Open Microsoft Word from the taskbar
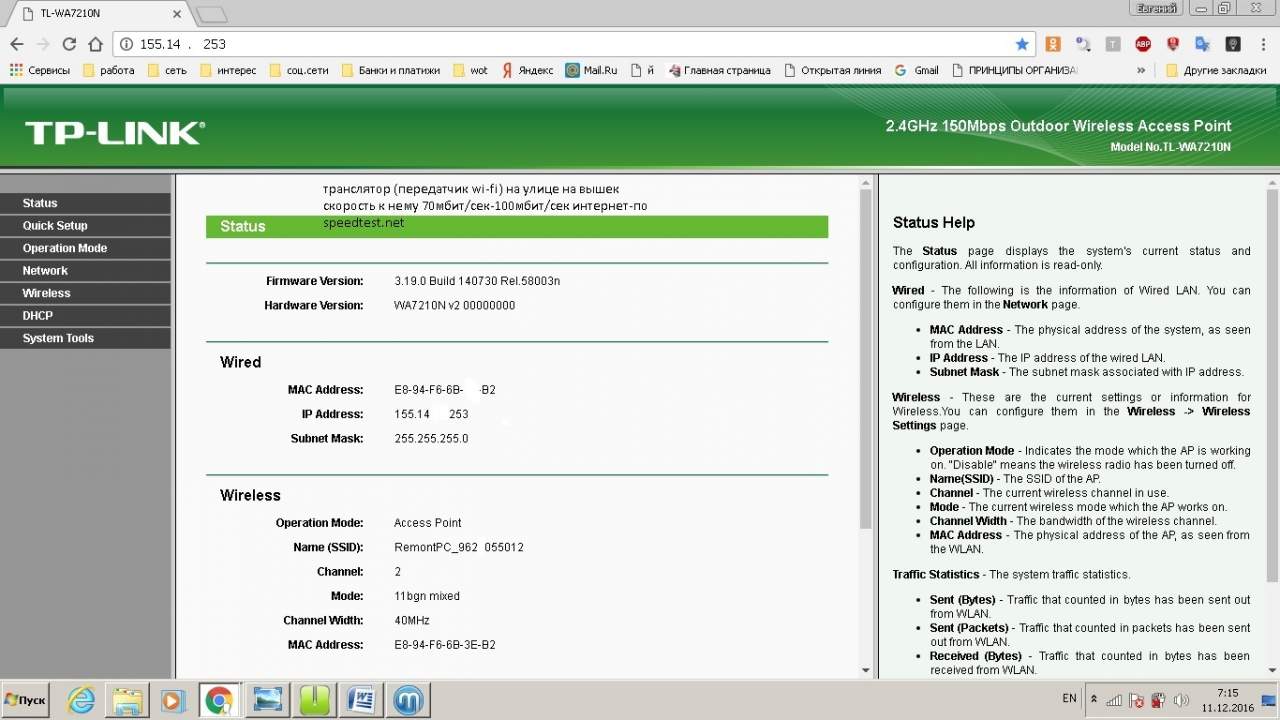 [x=360, y=700]
